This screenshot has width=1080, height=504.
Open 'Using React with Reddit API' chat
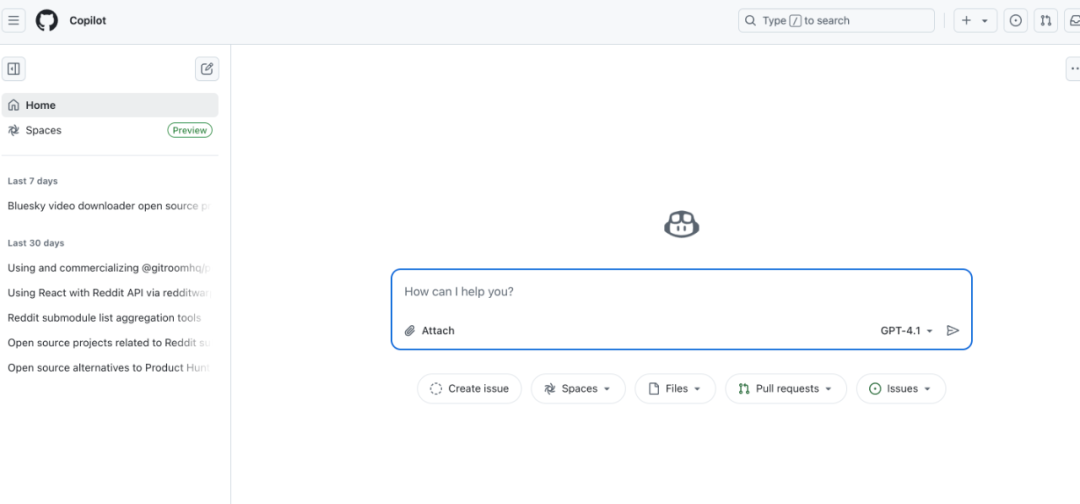110,293
